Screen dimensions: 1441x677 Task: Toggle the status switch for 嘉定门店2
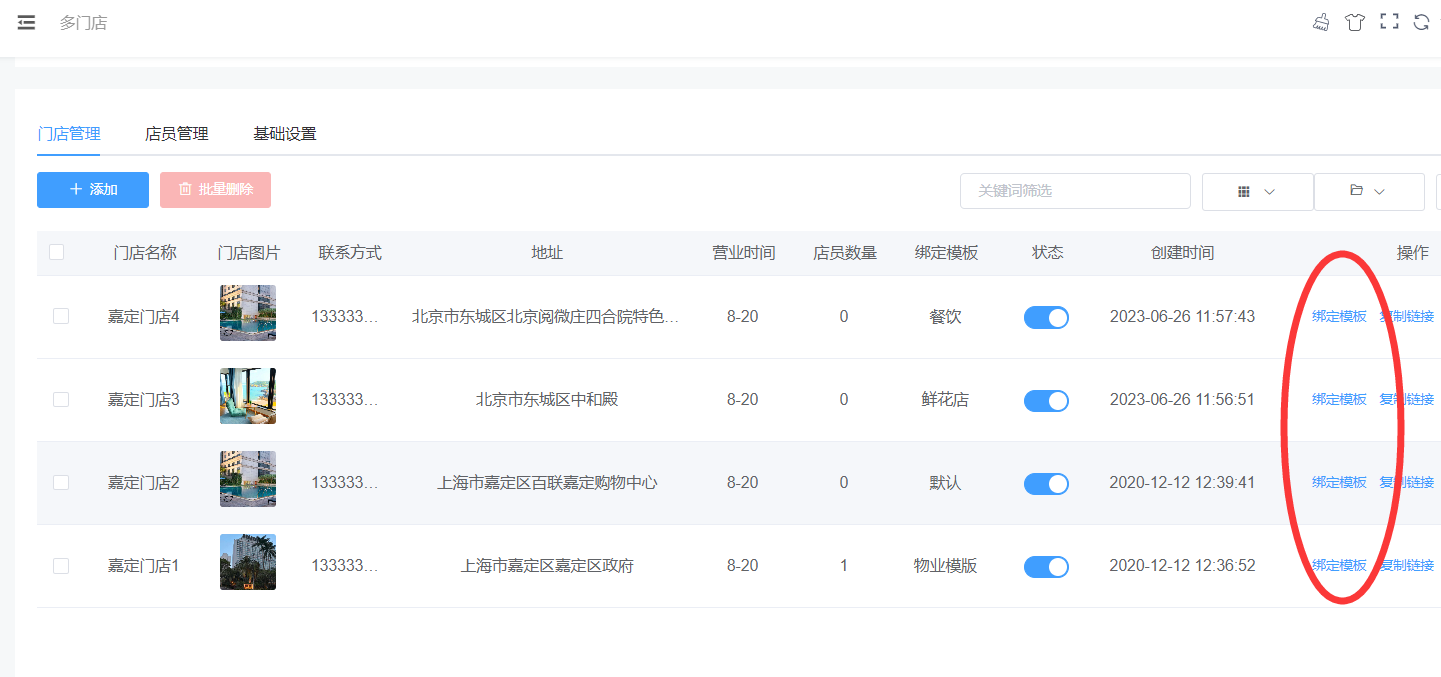click(1046, 484)
